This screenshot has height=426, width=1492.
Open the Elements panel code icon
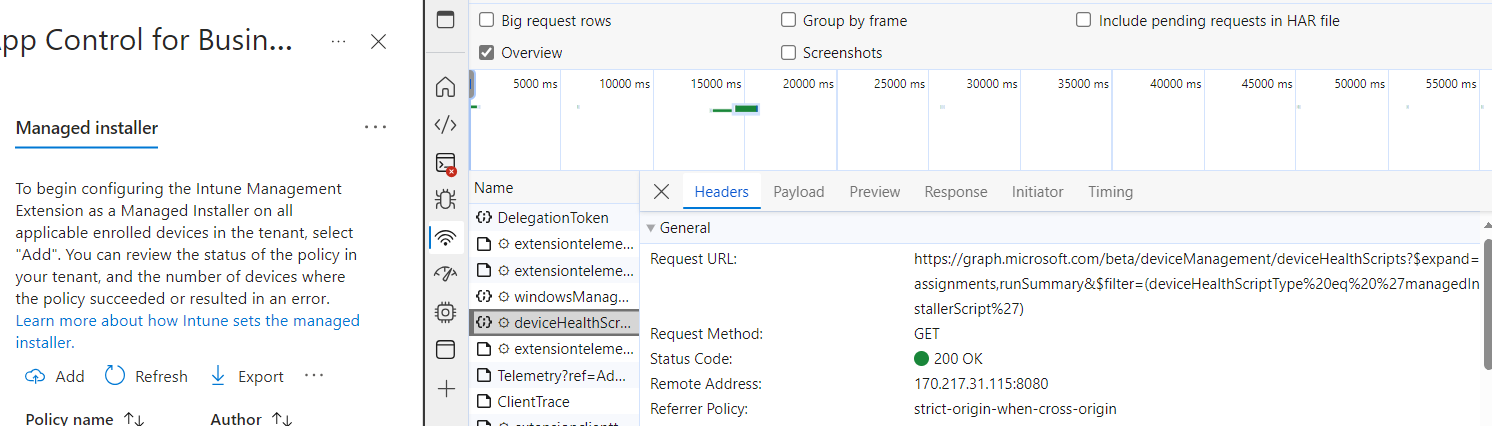pyautogui.click(x=446, y=125)
